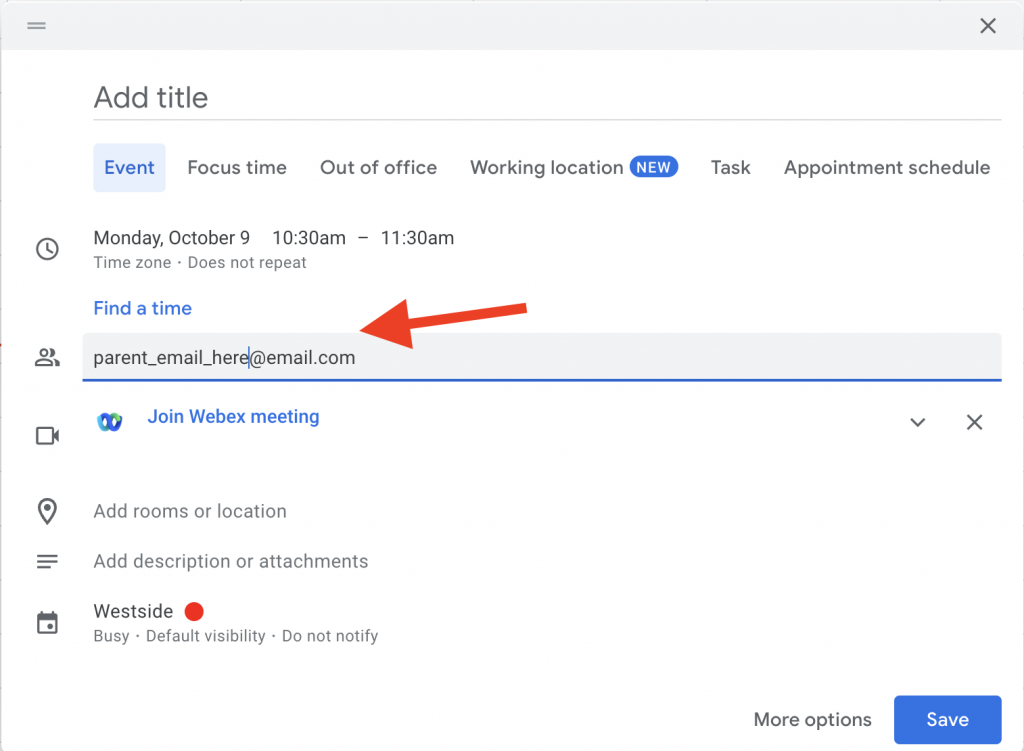Click the guest email input field
Screen dimensions: 1024x751
click(x=541, y=357)
